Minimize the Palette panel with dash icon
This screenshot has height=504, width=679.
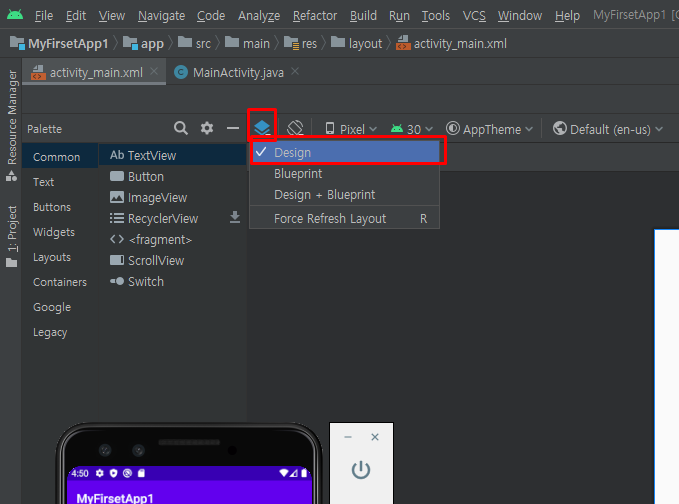[233, 128]
